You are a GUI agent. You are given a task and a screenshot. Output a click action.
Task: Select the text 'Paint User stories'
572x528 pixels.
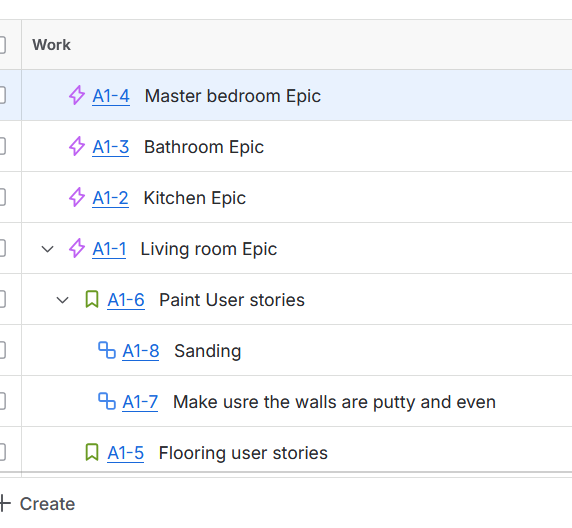[x=232, y=300]
